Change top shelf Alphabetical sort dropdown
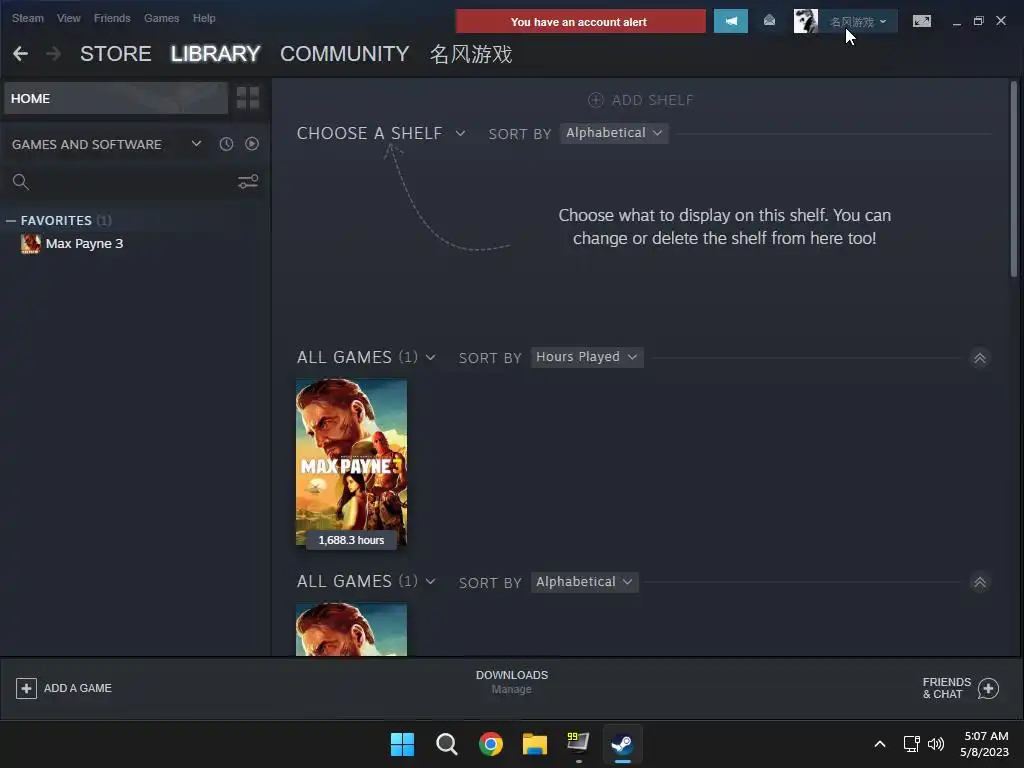 614,133
